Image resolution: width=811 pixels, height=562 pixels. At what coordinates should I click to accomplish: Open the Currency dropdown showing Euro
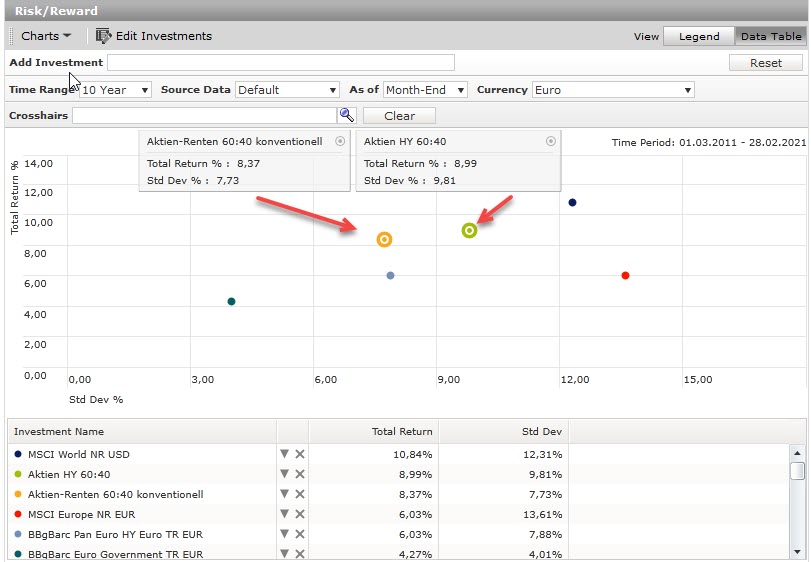612,90
